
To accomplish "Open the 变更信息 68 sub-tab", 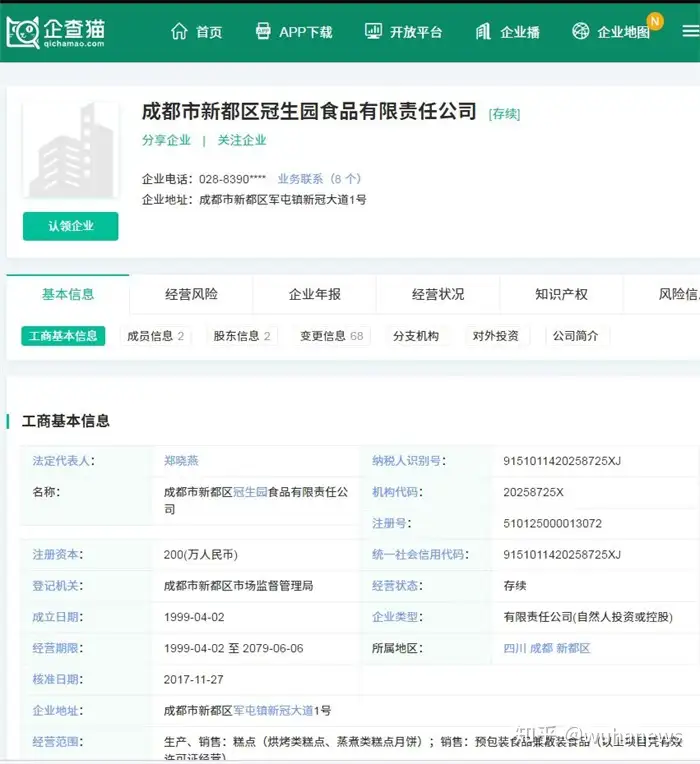I will 331,336.
